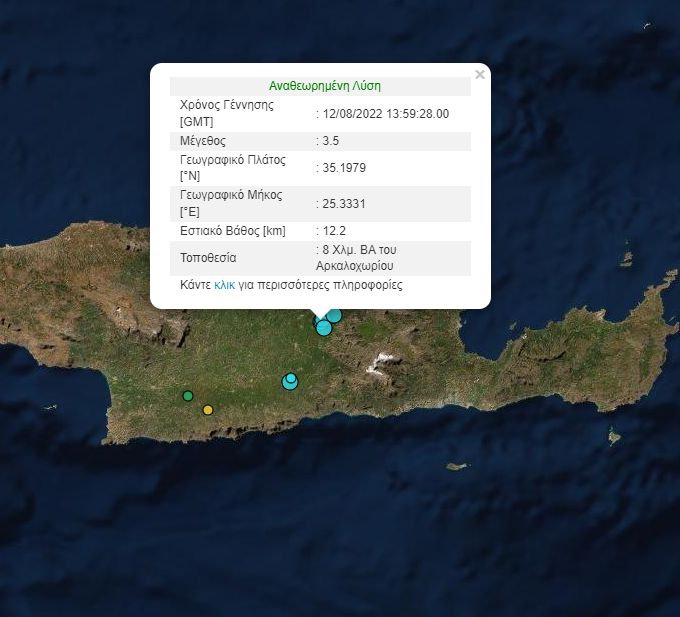Click the green earthquake marker
This screenshot has height=617, width=680.
click(x=188, y=396)
